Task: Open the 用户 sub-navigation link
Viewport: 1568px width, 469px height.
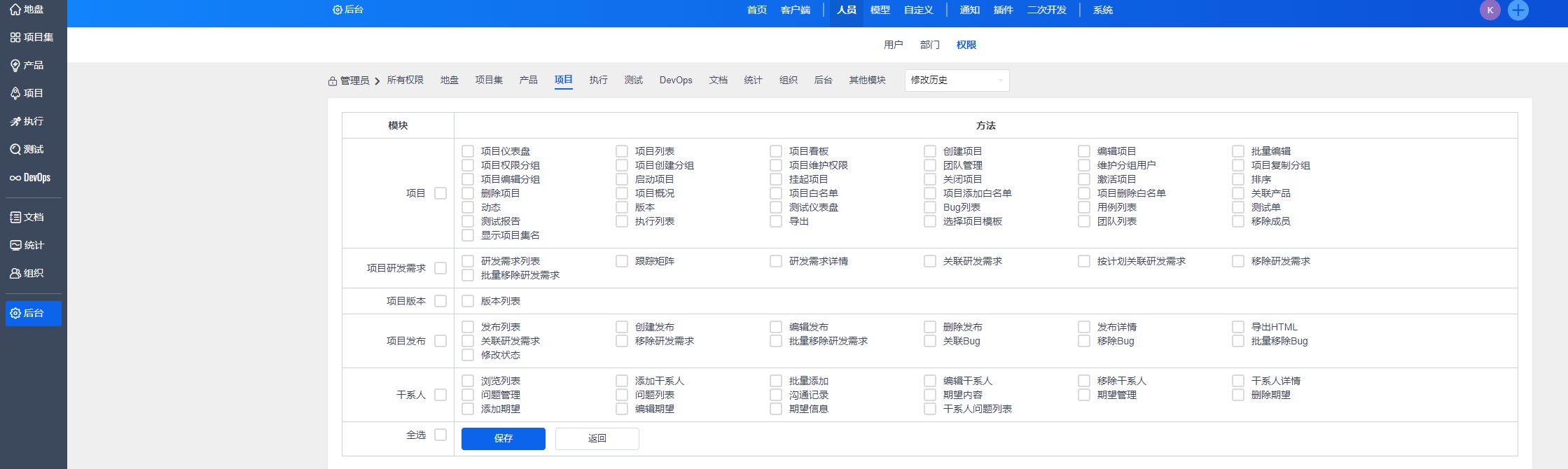Action: 893,45
